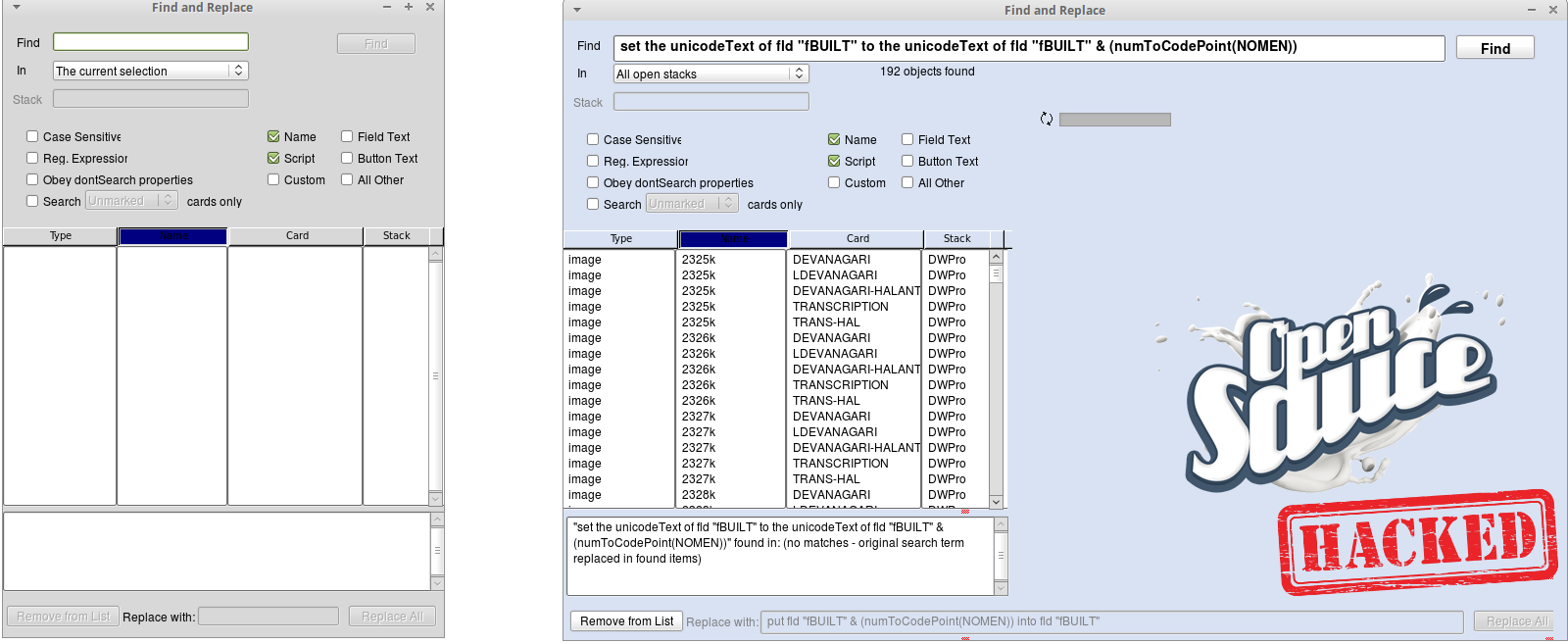Click the right results list scrollbar thumb
This screenshot has width=1568, height=644.
click(x=996, y=273)
